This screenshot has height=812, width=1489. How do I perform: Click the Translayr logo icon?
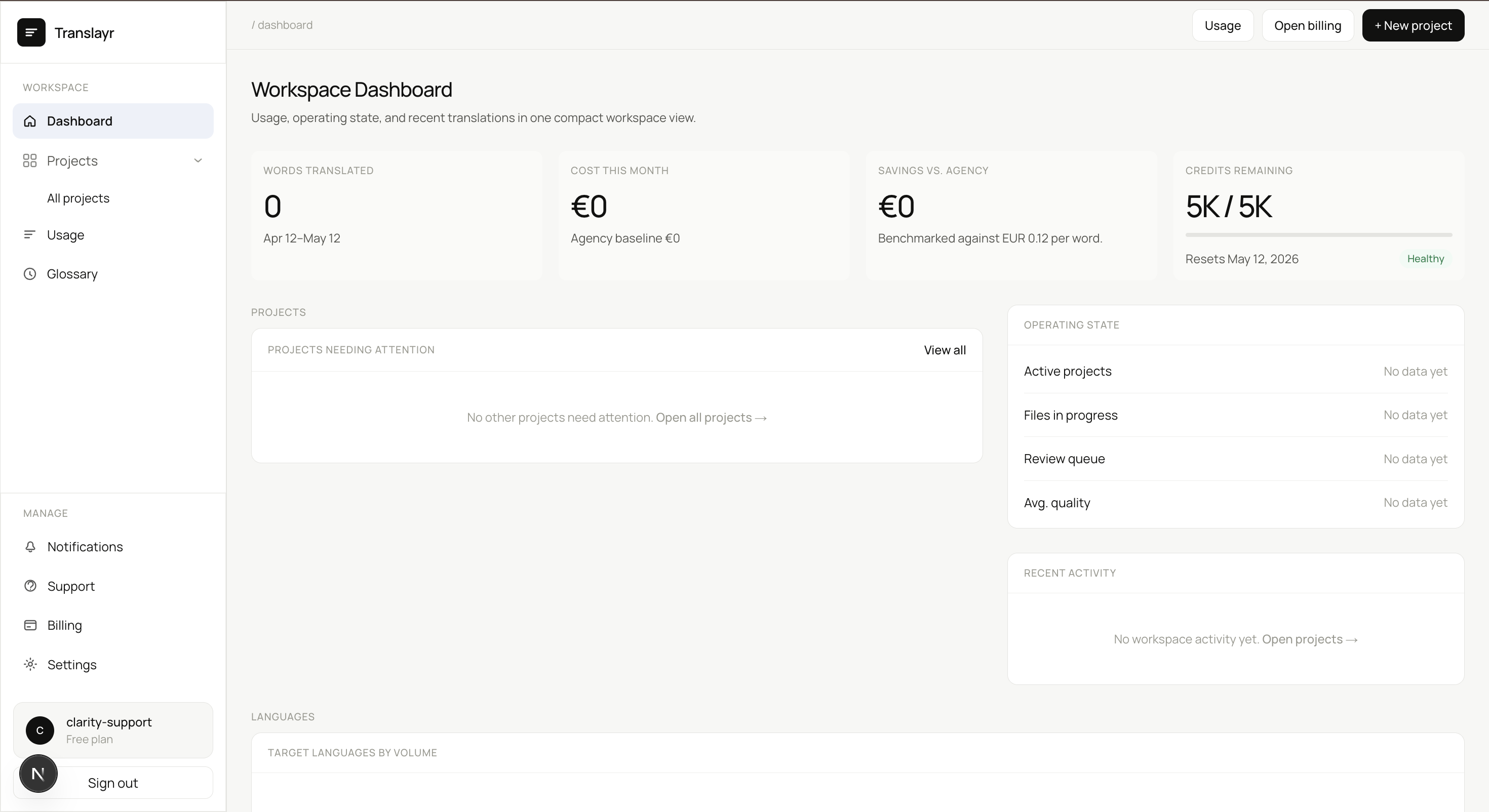[x=31, y=32]
